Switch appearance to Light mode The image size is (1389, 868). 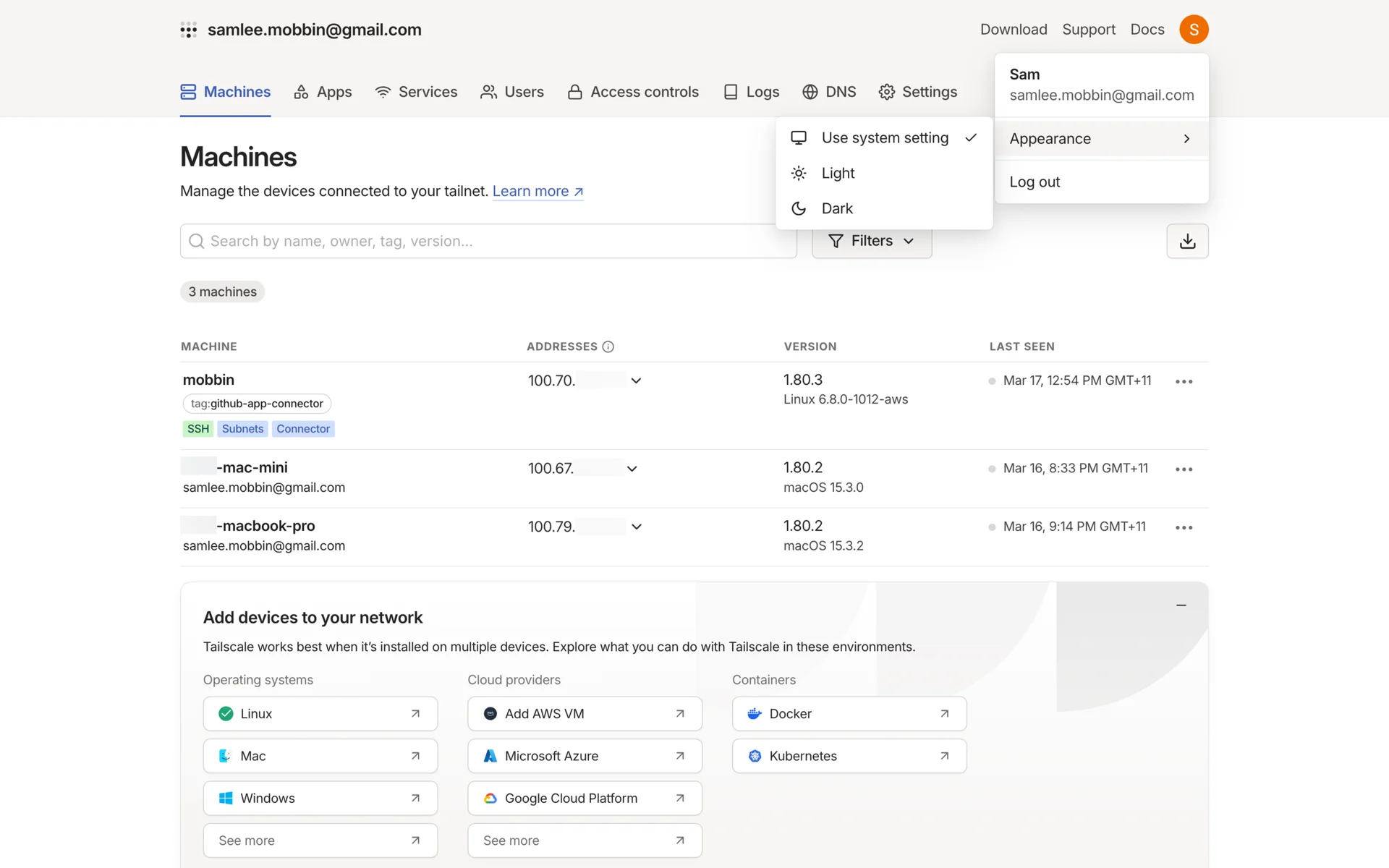pos(838,173)
